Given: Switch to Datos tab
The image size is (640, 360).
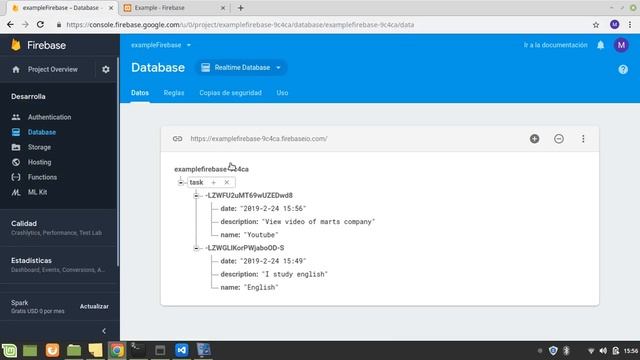Looking at the screenshot, I should click(x=140, y=93).
